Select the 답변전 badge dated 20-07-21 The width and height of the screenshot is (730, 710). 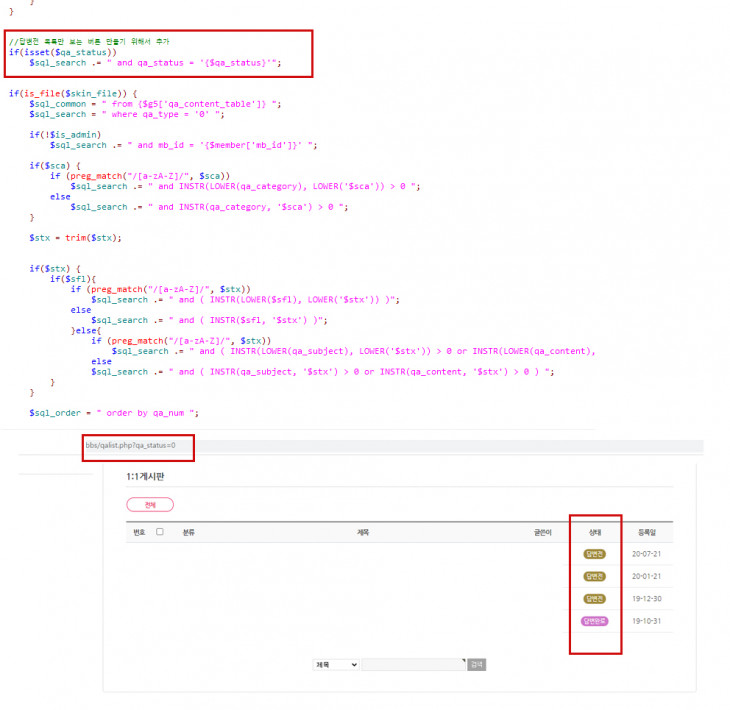[595, 554]
